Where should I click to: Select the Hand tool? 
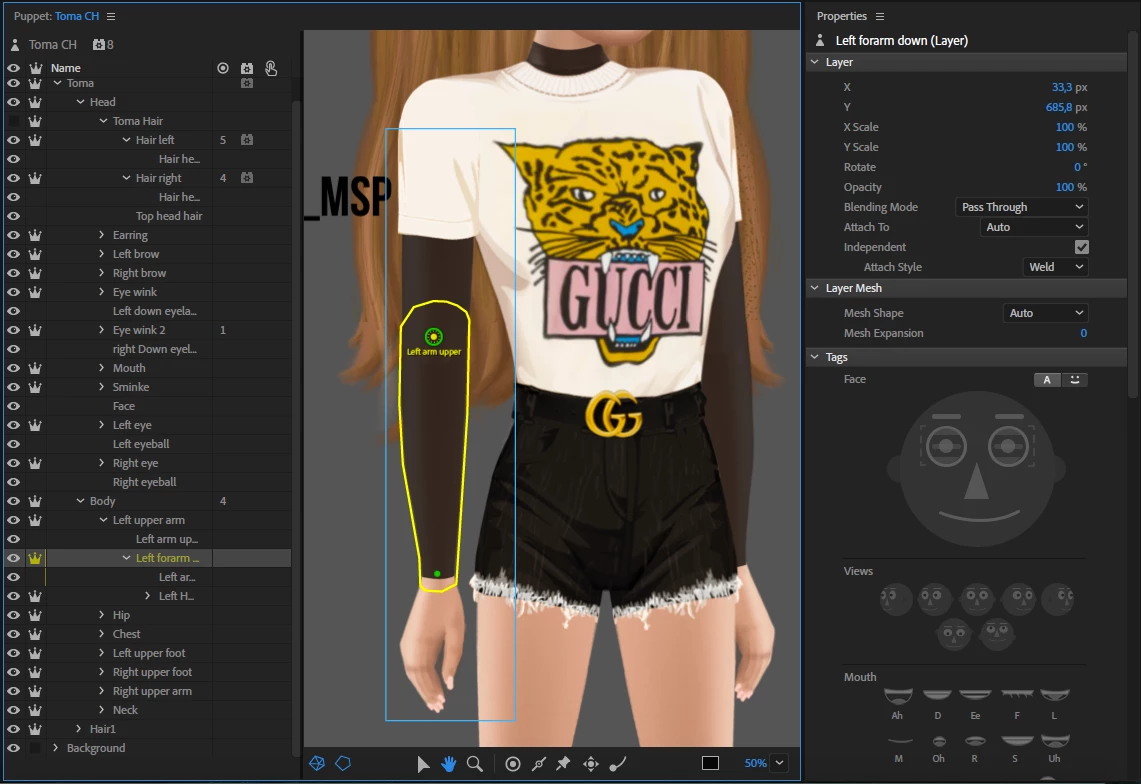448,764
